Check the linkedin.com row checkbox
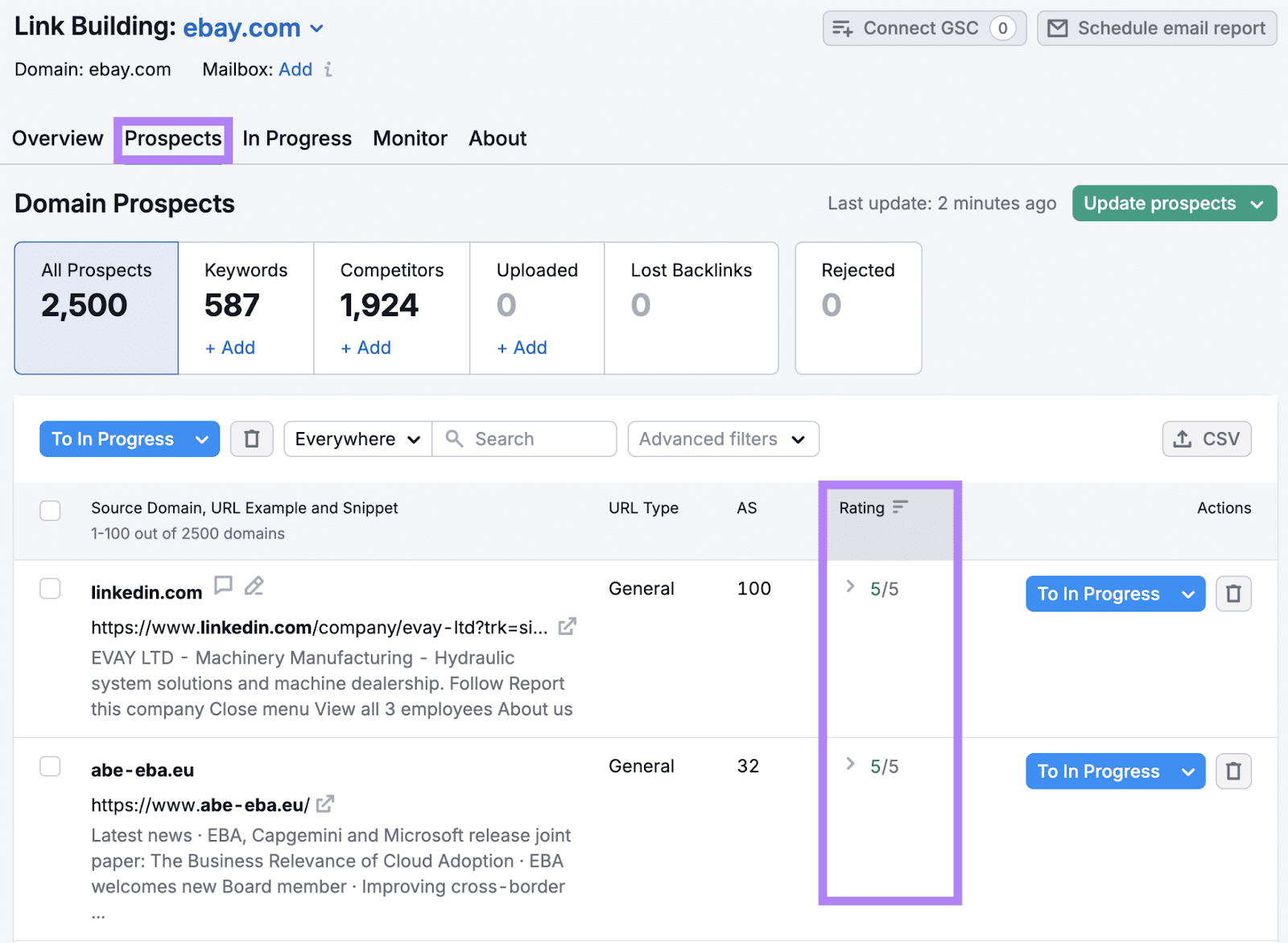The width and height of the screenshot is (1288, 943). [50, 589]
